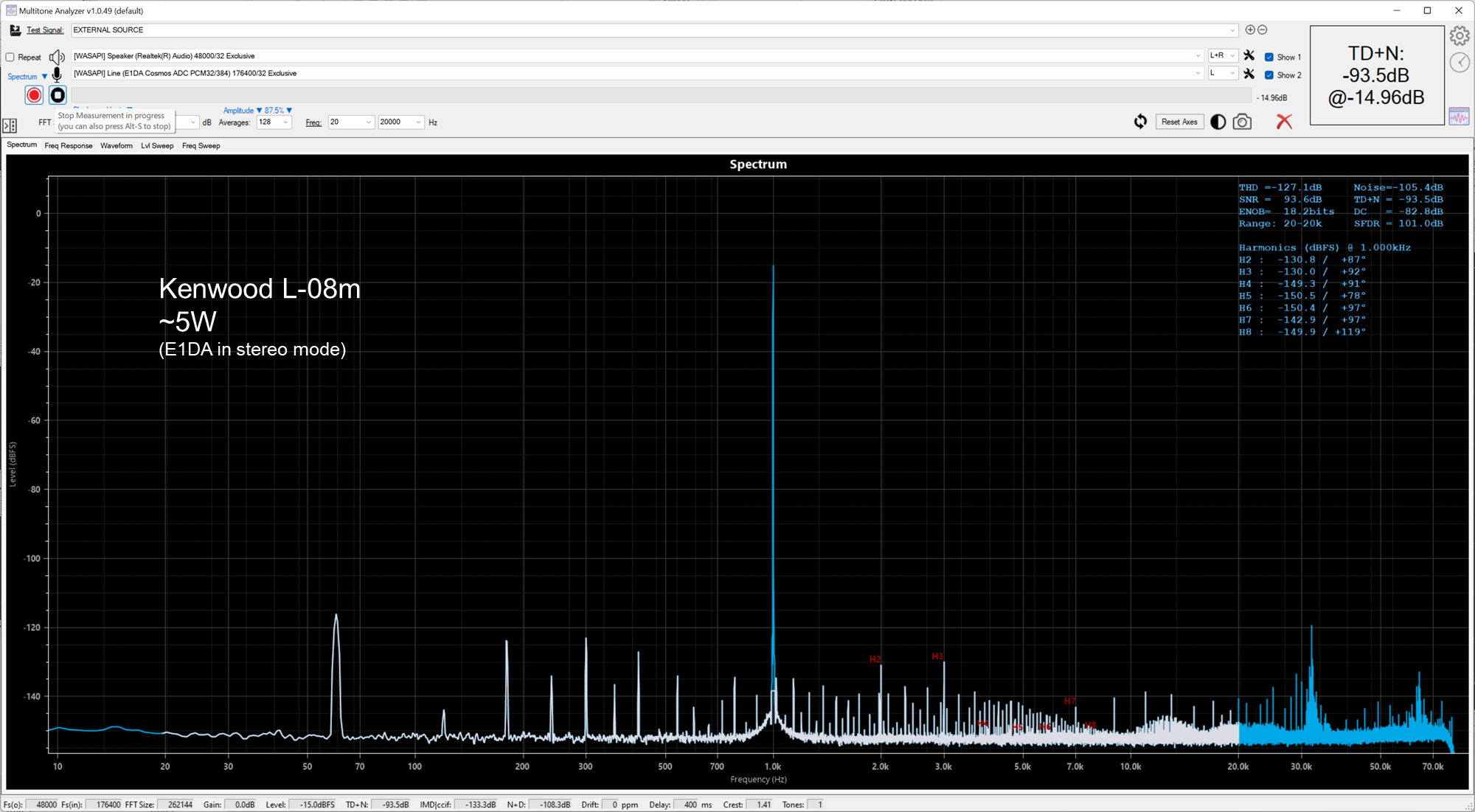Image resolution: width=1475 pixels, height=812 pixels.
Task: Click the plus icon next to Test Signal
Action: point(1250,30)
